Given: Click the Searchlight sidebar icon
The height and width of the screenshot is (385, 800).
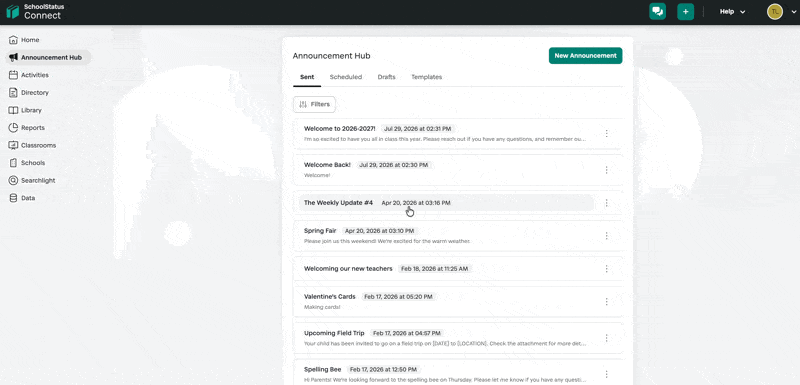Looking at the screenshot, I should point(13,181).
